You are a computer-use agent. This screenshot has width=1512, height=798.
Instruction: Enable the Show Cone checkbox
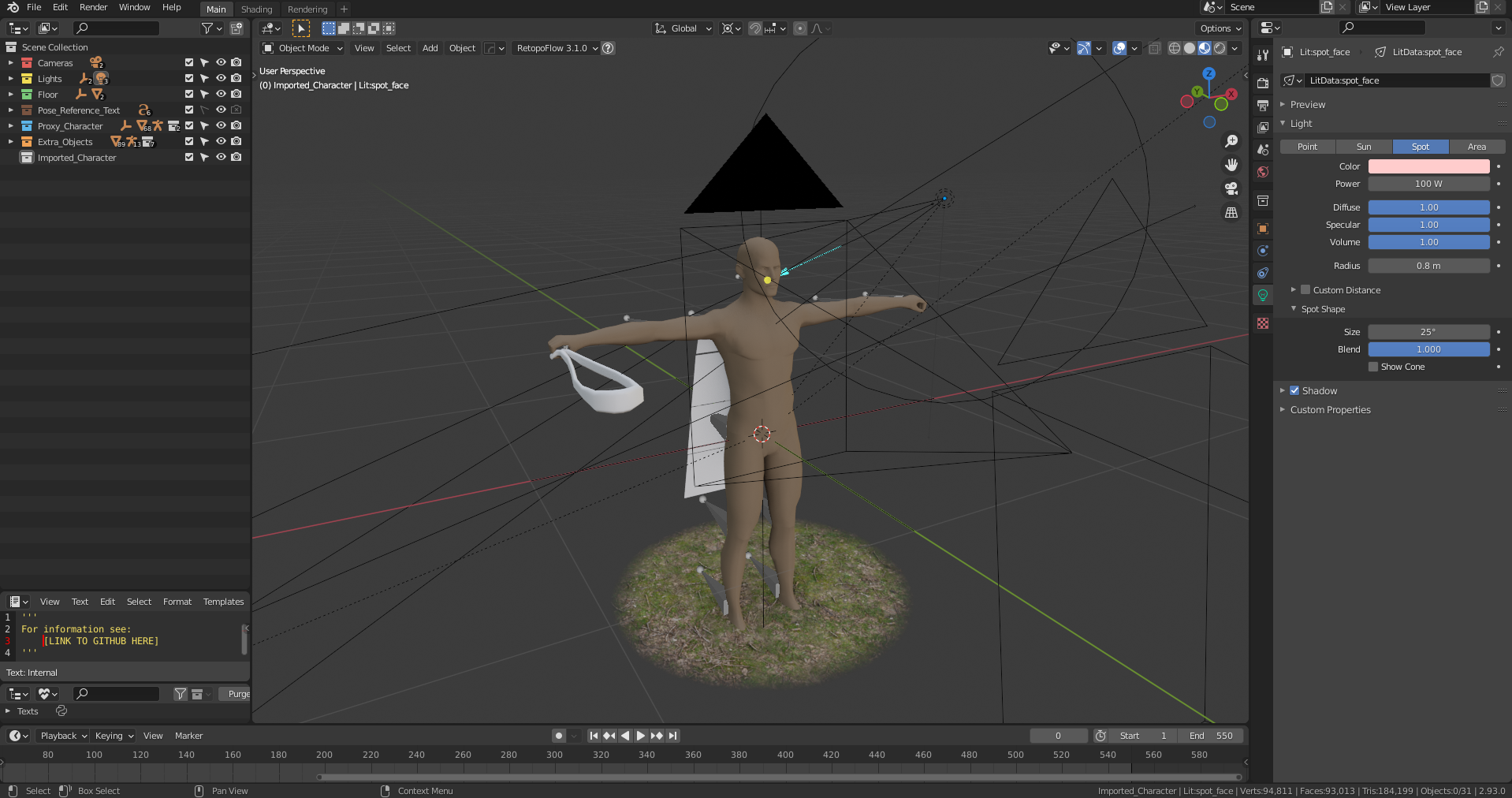tap(1373, 367)
